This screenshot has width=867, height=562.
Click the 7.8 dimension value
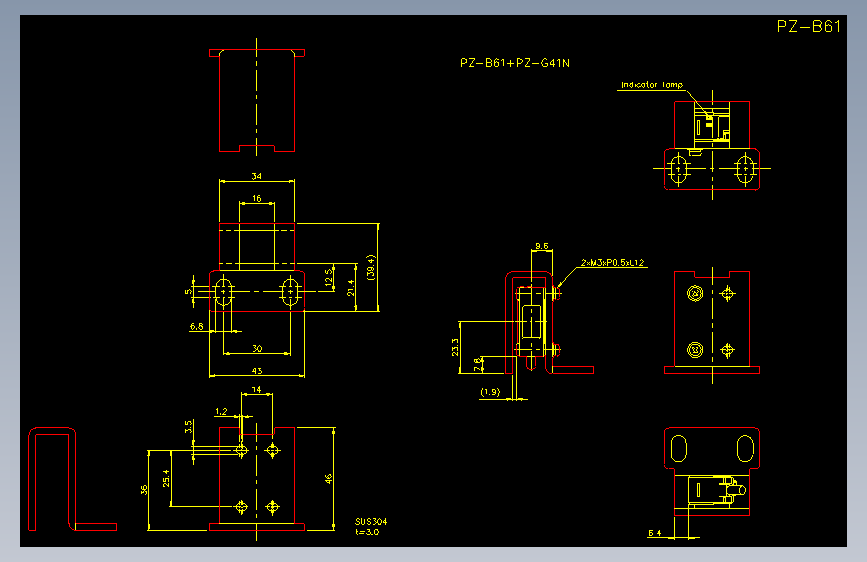tap(478, 364)
